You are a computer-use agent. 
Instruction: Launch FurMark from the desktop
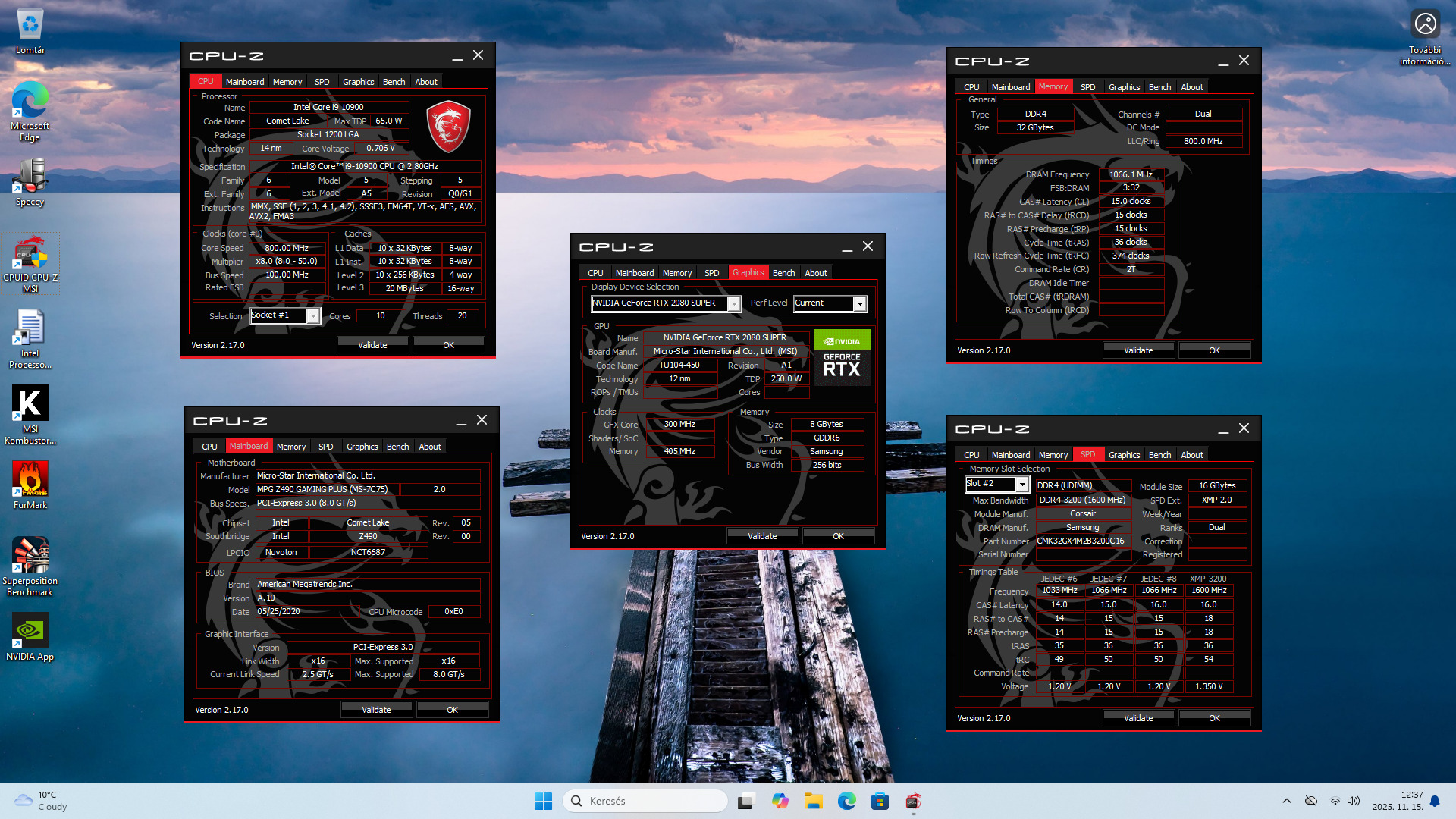pos(30,485)
